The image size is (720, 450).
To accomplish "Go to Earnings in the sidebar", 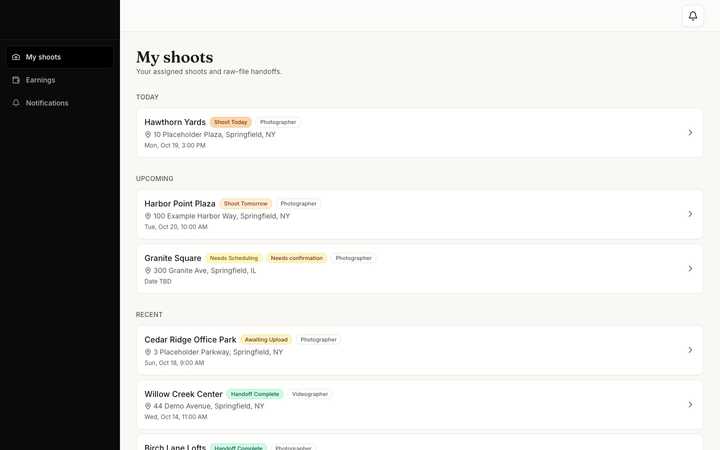I will click(x=60, y=80).
